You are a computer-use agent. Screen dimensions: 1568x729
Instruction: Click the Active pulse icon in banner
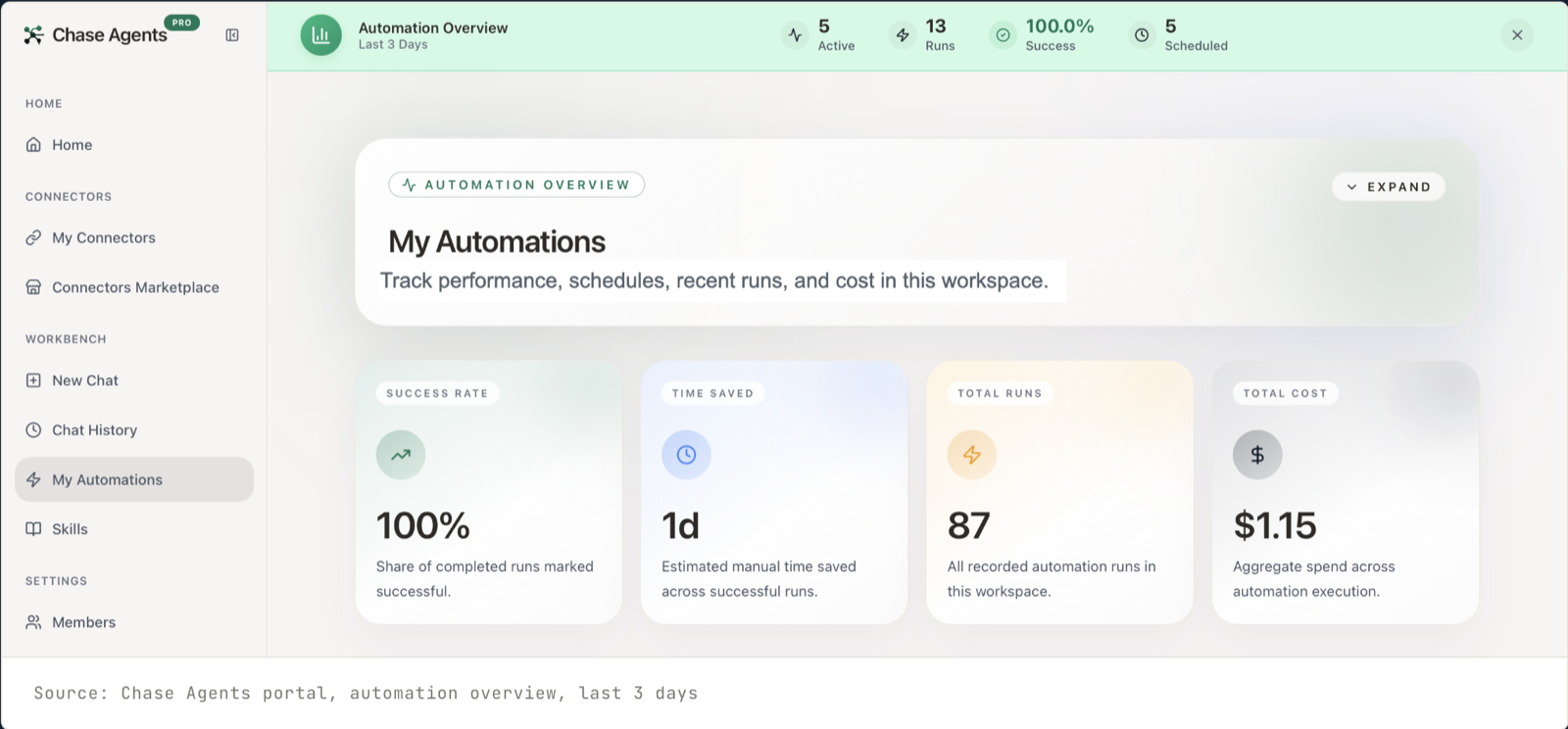[x=795, y=35]
